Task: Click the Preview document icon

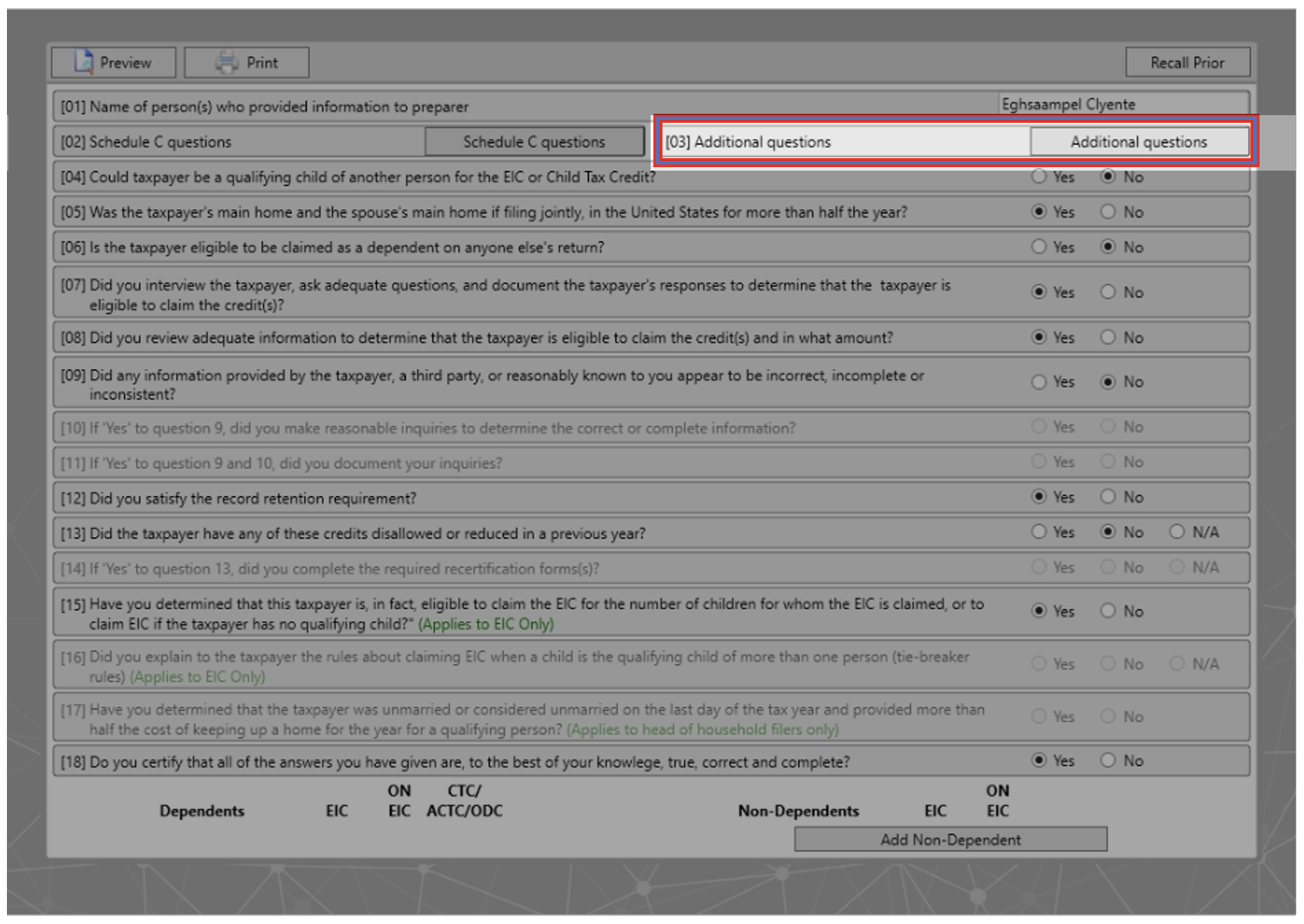Action: coord(84,62)
